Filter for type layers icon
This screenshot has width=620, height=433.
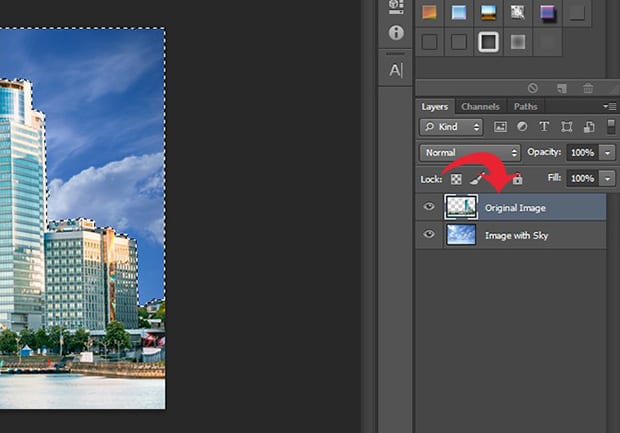pos(544,127)
